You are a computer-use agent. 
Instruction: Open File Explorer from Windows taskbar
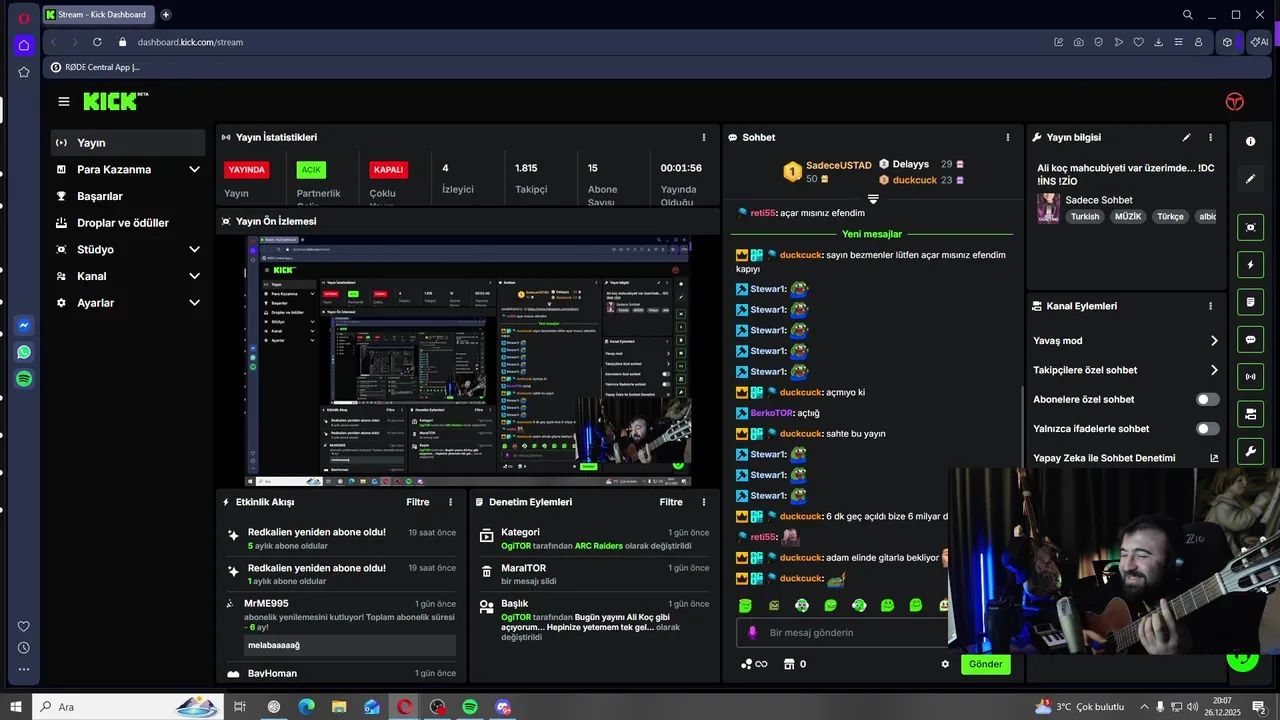[x=339, y=707]
